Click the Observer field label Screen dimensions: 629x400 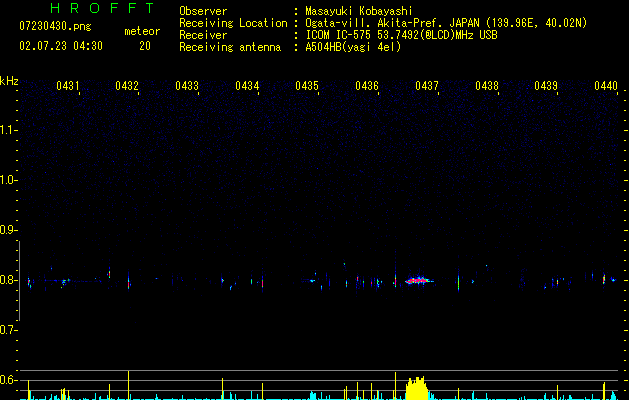(x=203, y=11)
